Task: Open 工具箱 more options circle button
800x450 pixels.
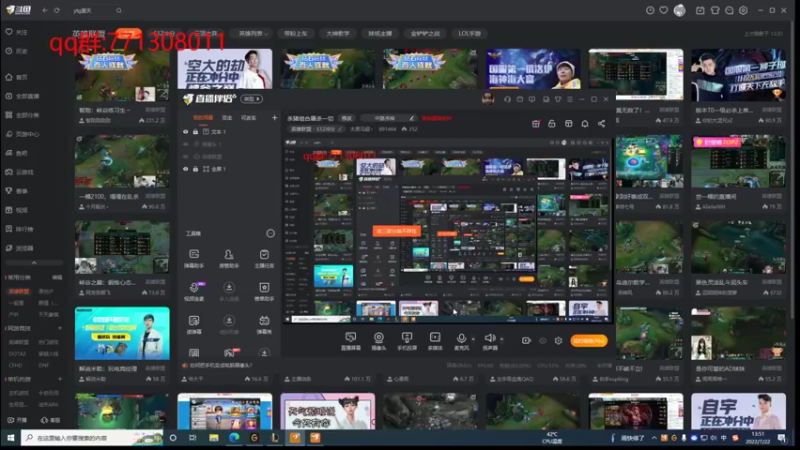Action: click(x=270, y=233)
